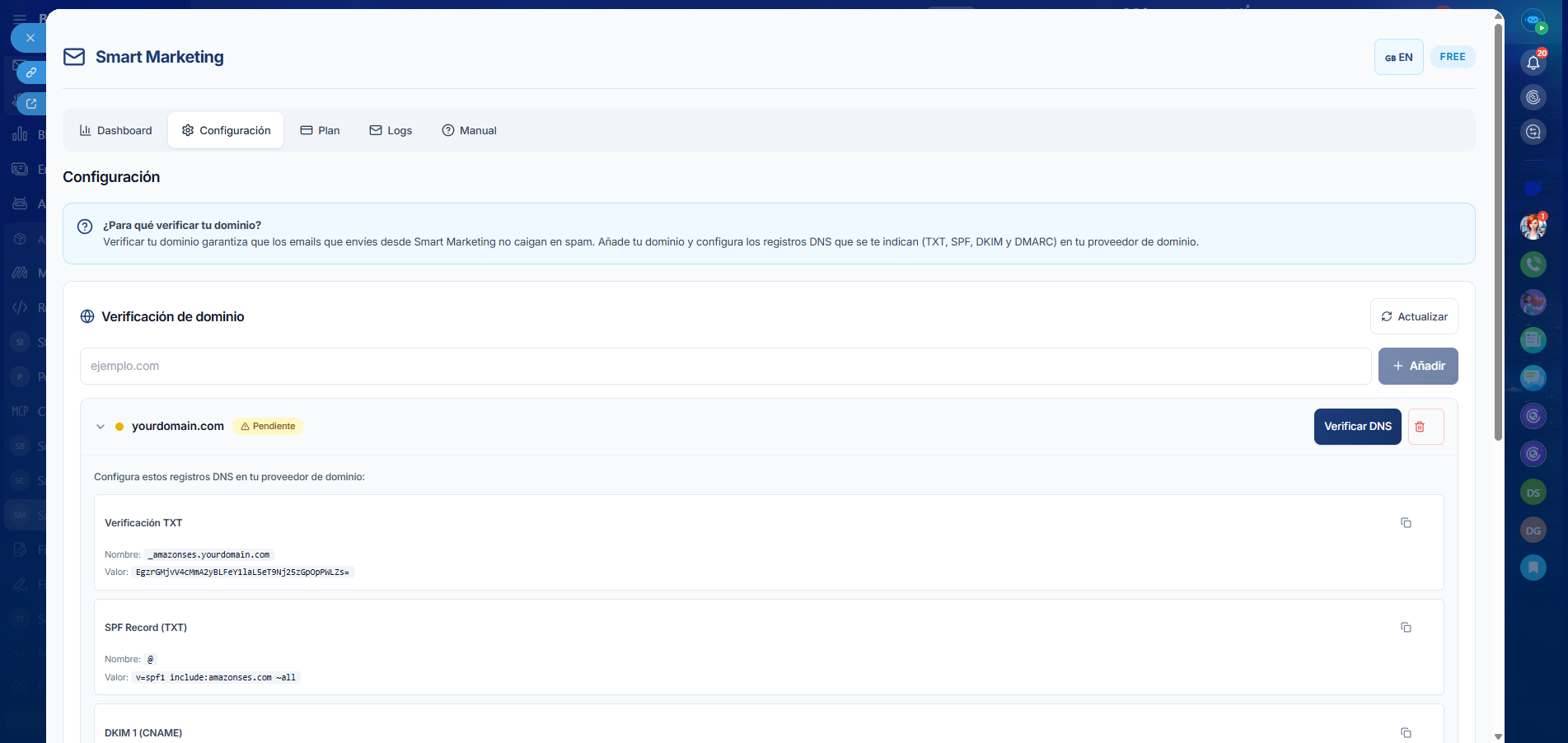Open panel in new window icon
This screenshot has width=1568, height=743.
[31, 104]
